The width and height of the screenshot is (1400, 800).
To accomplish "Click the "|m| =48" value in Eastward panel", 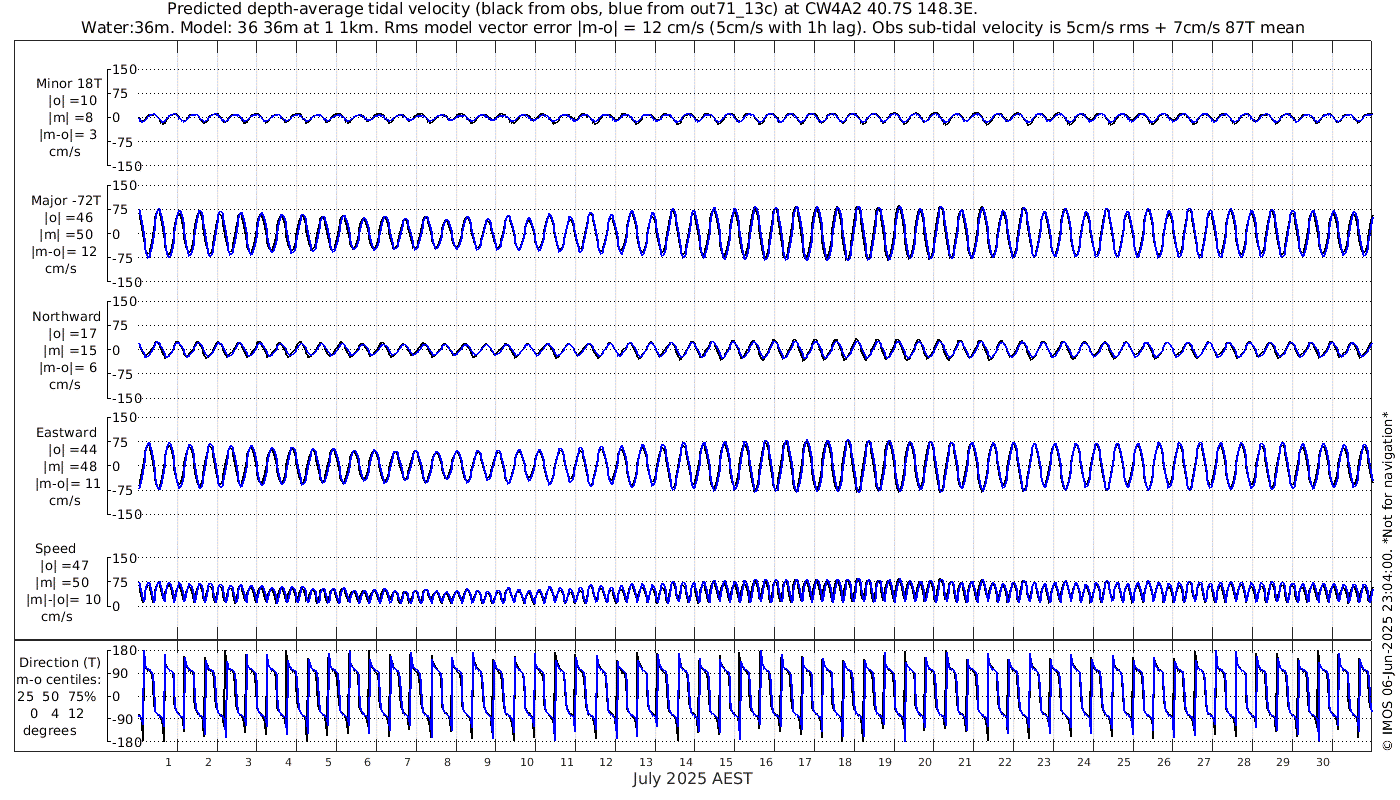I will pyautogui.click(x=68, y=466).
